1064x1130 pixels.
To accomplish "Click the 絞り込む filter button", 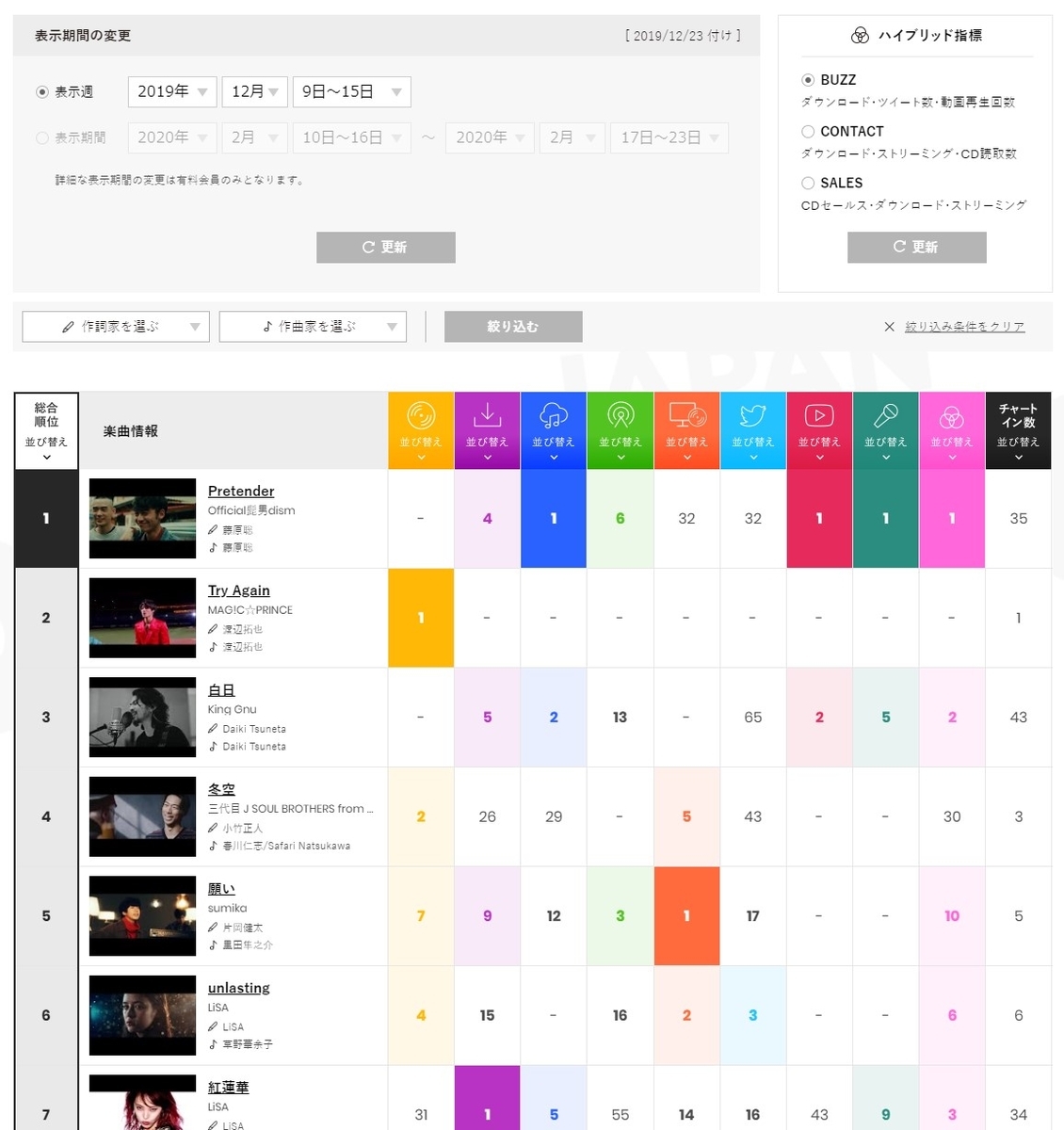I will 513,327.
